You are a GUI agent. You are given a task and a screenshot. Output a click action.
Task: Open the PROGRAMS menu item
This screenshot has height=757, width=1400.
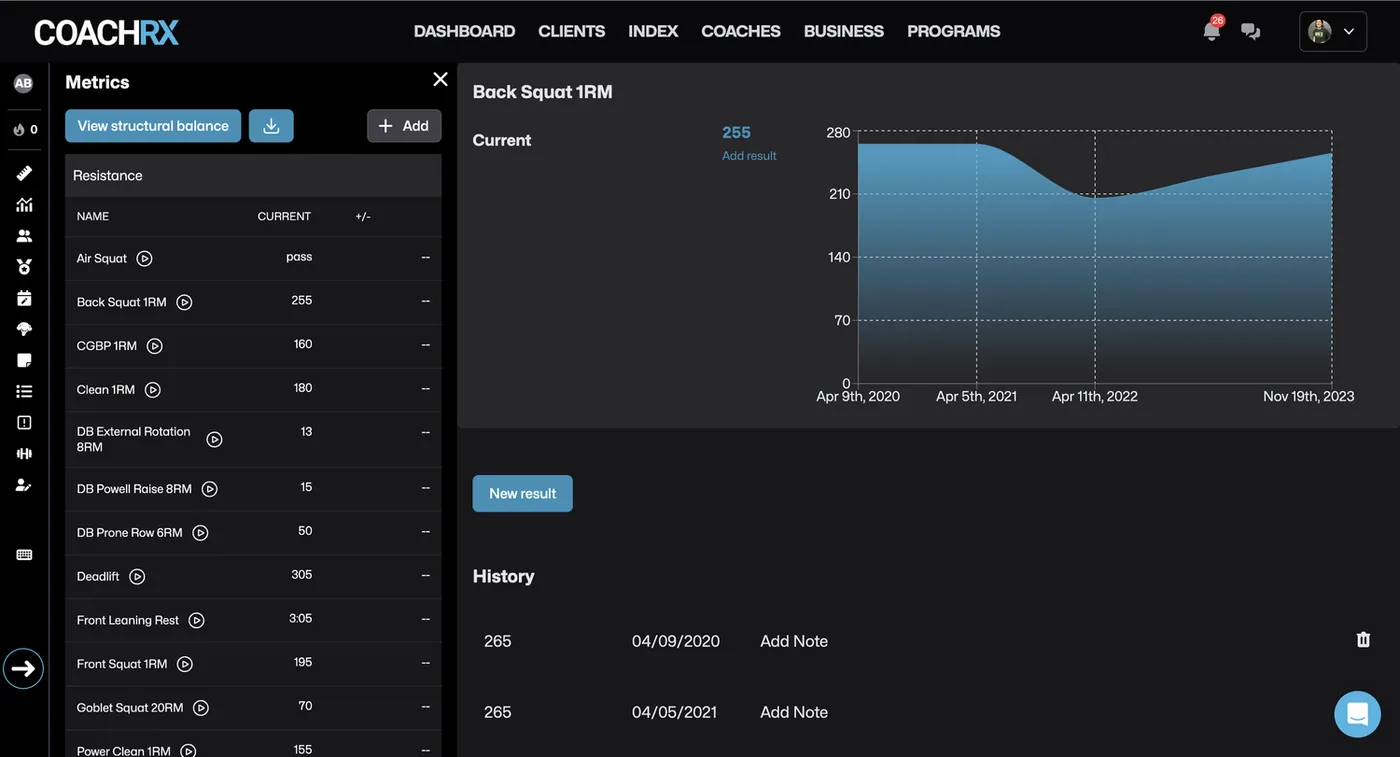point(954,31)
